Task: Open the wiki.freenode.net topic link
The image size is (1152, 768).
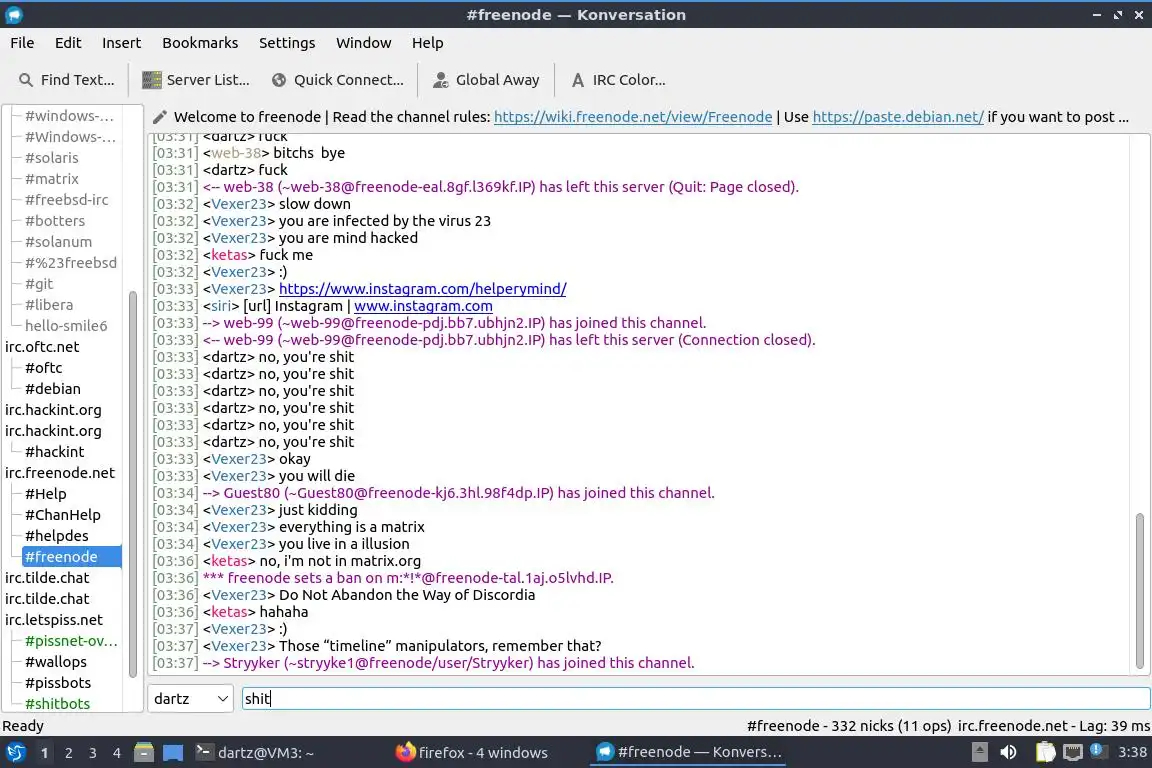Action: pos(633,117)
